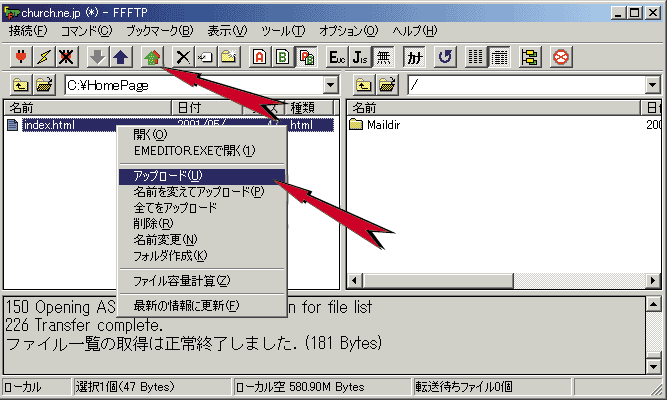Abort transfer with red stop icon
This screenshot has width=667, height=400.
[562, 57]
